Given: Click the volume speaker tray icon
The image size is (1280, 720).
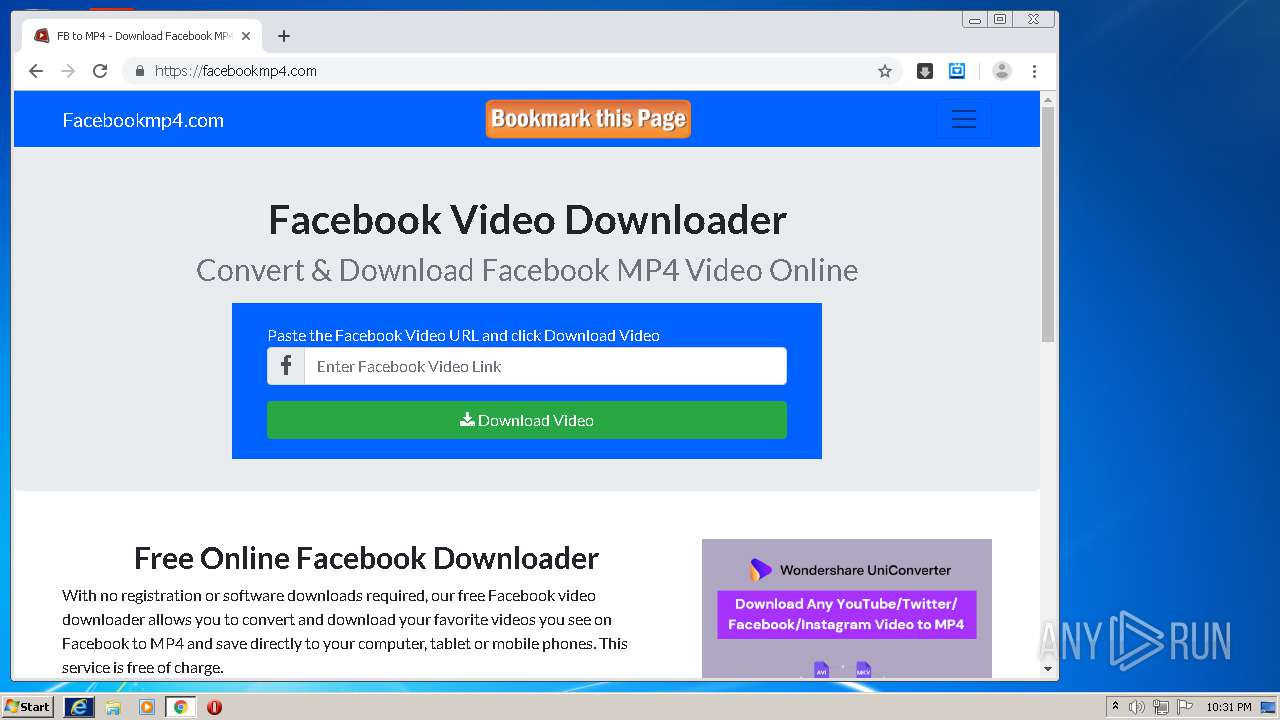Looking at the screenshot, I should (x=1137, y=707).
